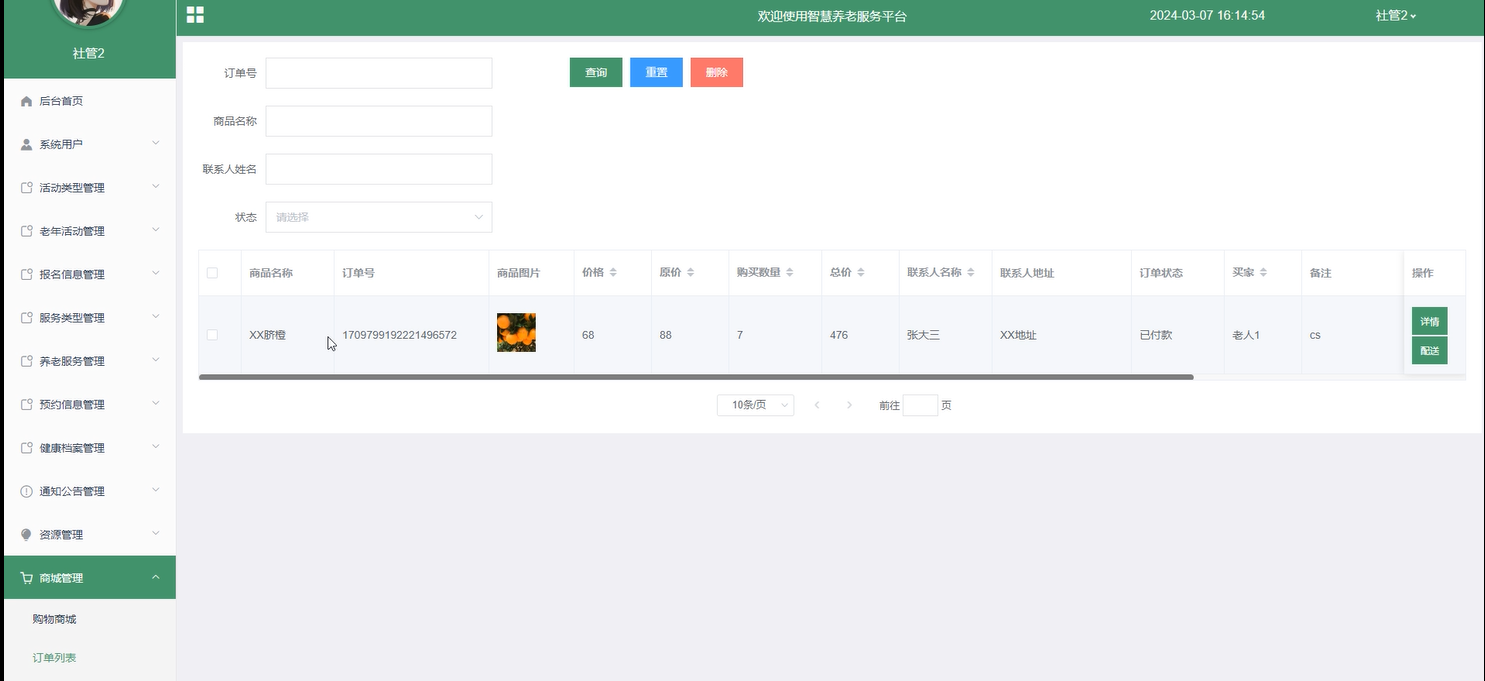Click order number 1709799192221496572
Image resolution: width=1485 pixels, height=681 pixels.
click(x=399, y=335)
